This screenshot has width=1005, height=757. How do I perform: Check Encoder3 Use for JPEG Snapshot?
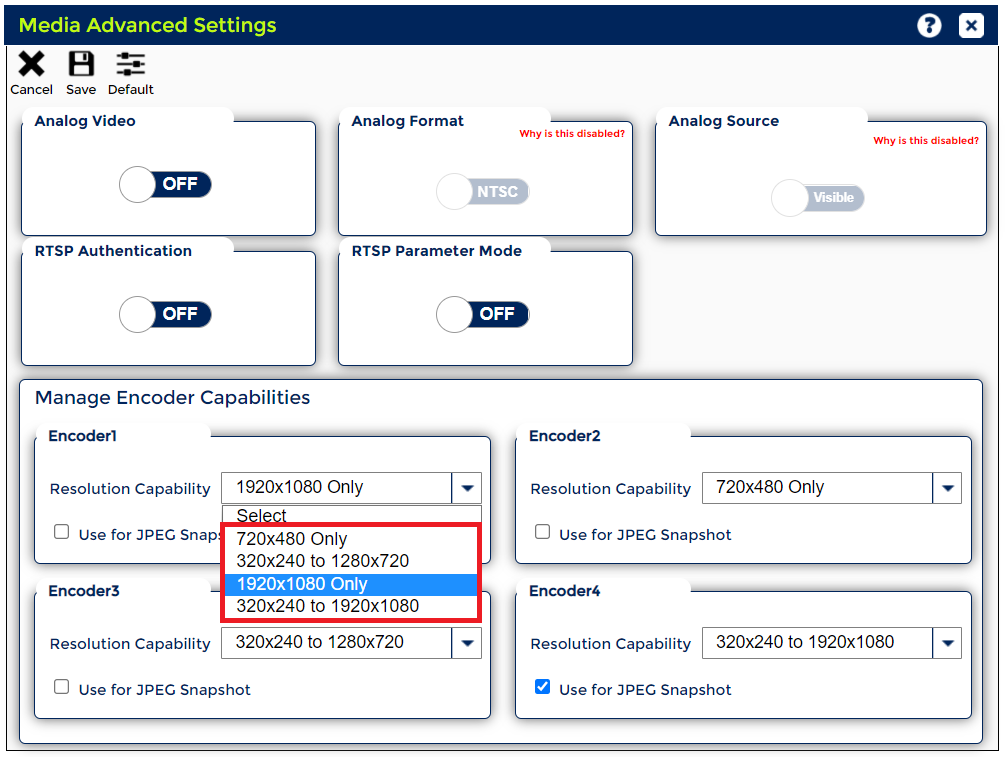pyautogui.click(x=62, y=687)
